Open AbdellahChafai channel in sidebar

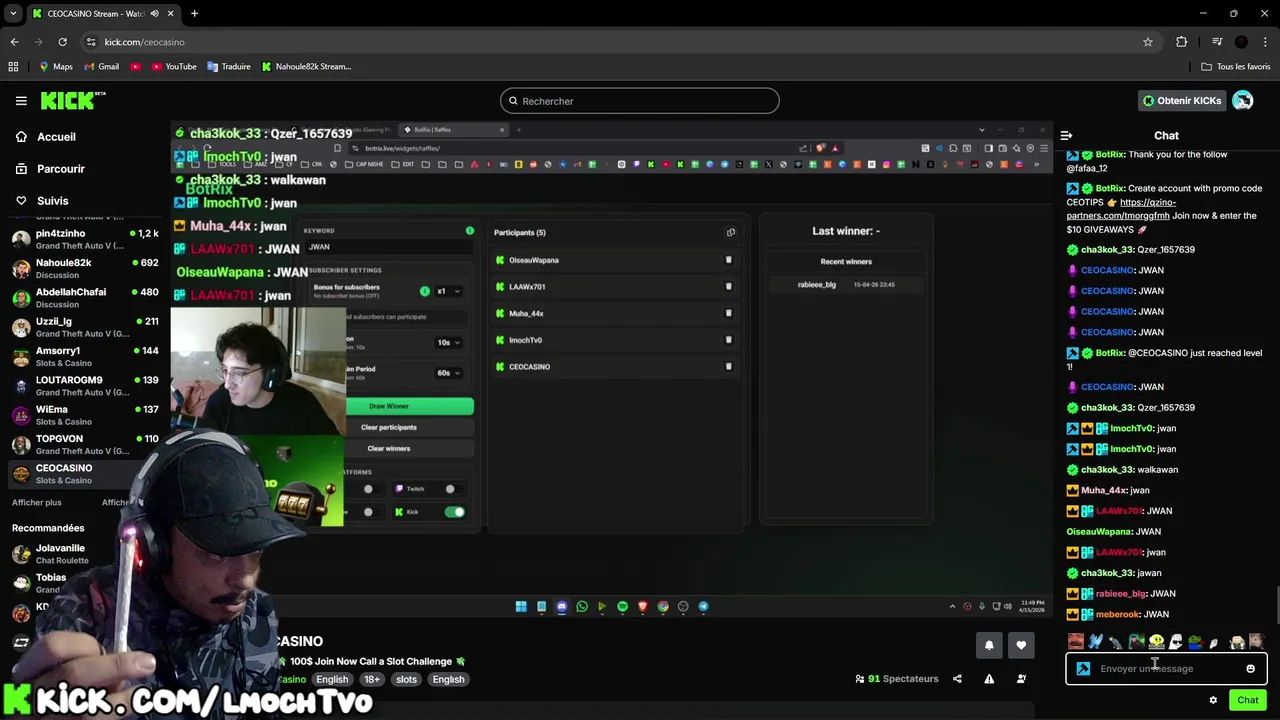(85, 297)
